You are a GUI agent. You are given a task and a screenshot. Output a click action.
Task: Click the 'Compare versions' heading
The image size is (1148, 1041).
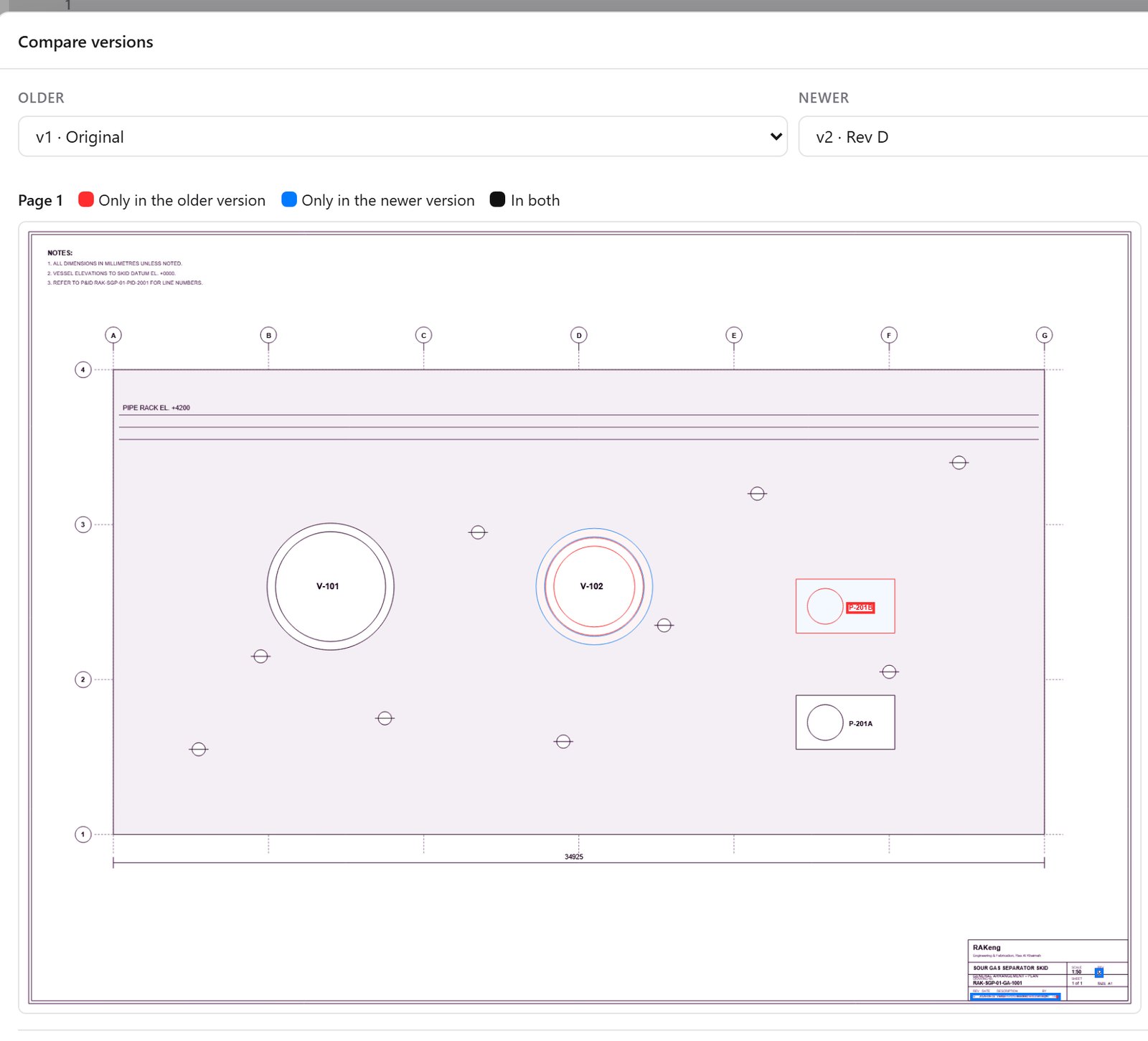[x=85, y=42]
